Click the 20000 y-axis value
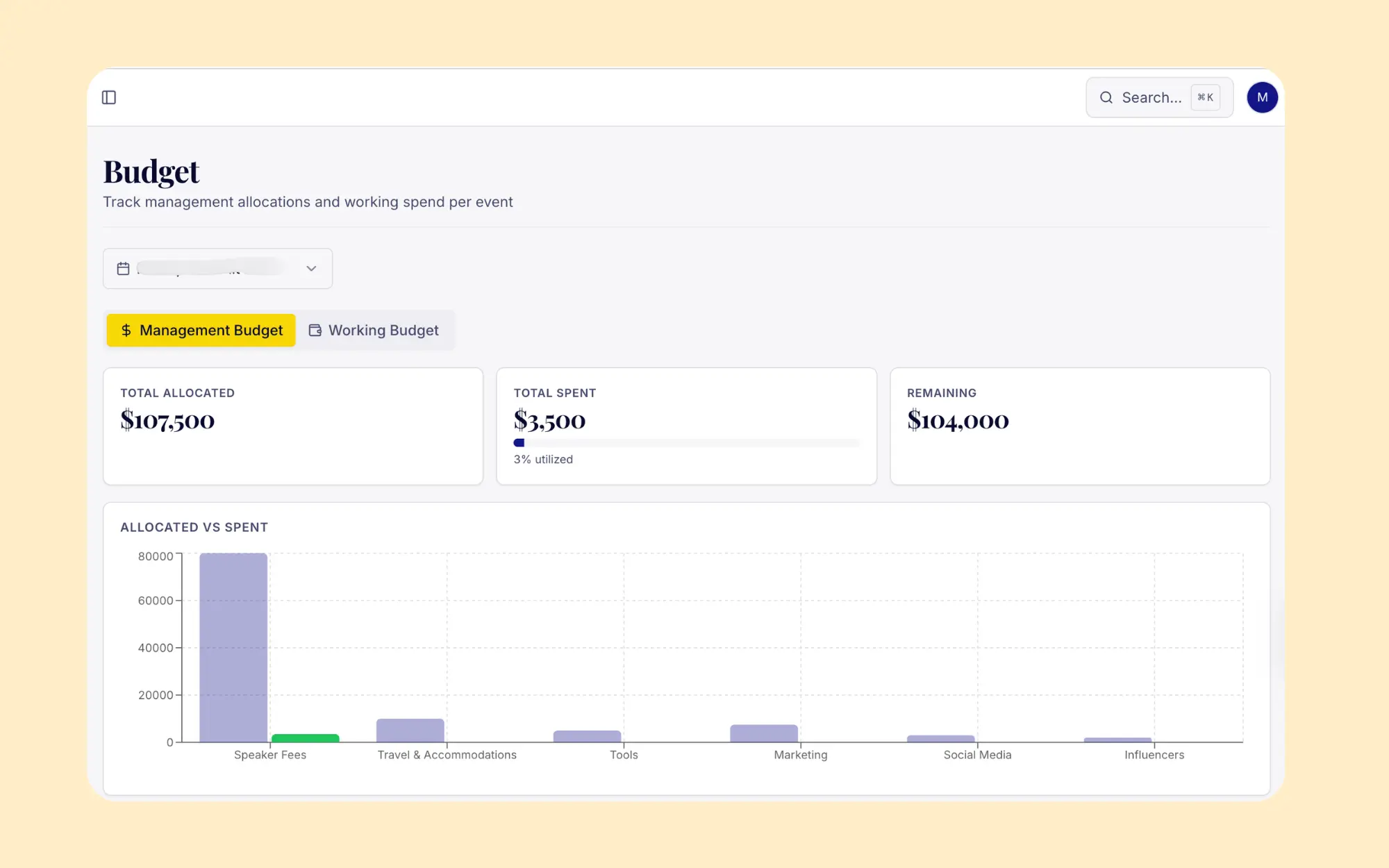 [156, 695]
